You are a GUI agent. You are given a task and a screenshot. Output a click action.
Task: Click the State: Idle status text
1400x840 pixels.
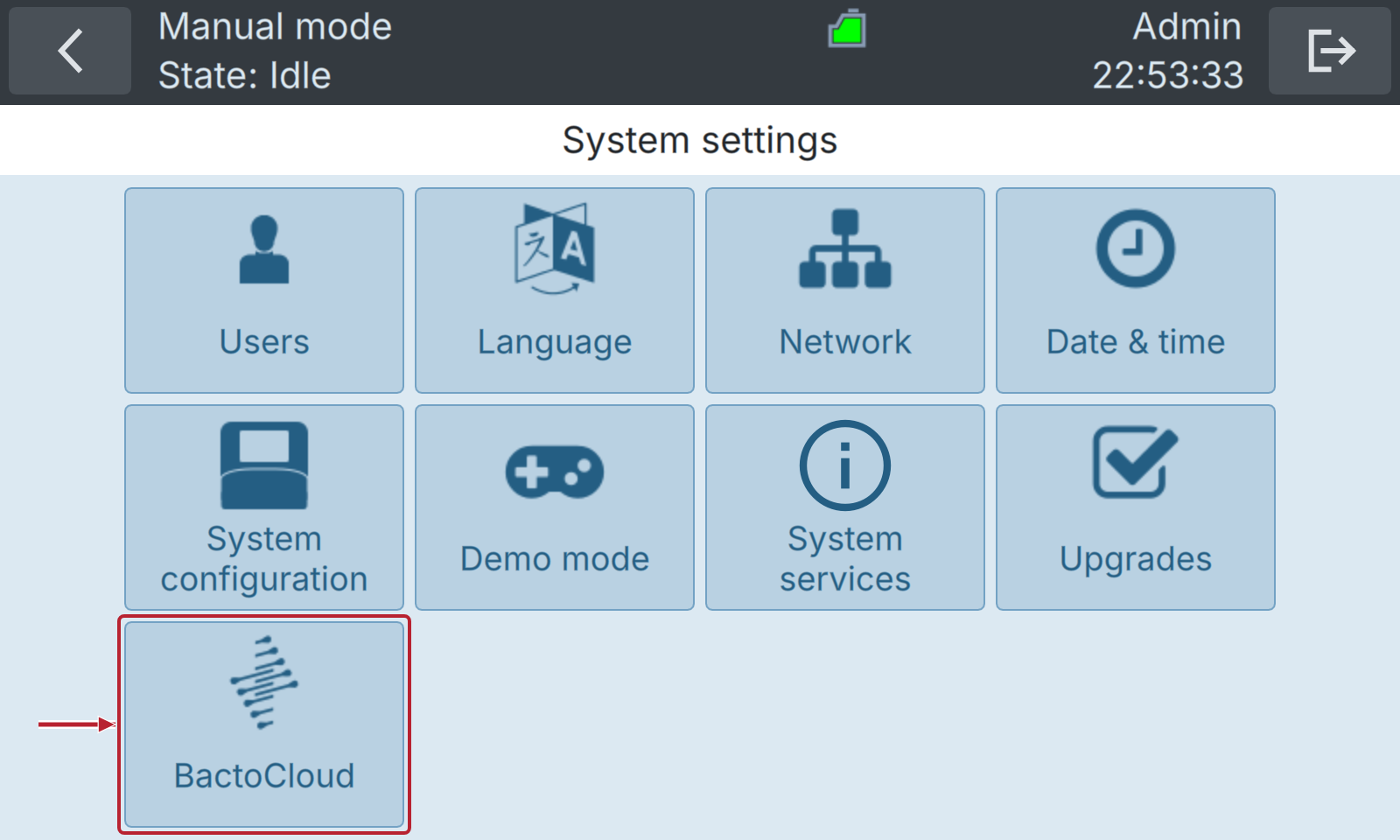coord(245,75)
